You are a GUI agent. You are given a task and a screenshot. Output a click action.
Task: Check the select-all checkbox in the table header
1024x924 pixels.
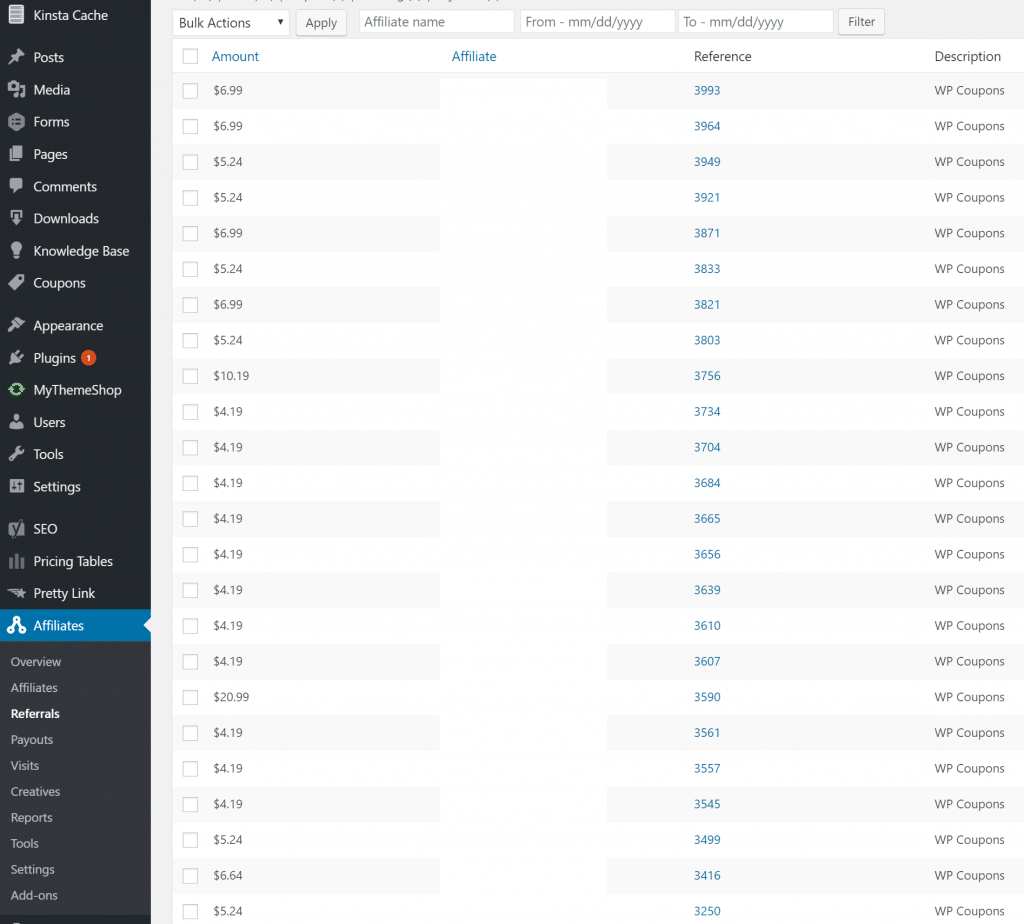[189, 56]
